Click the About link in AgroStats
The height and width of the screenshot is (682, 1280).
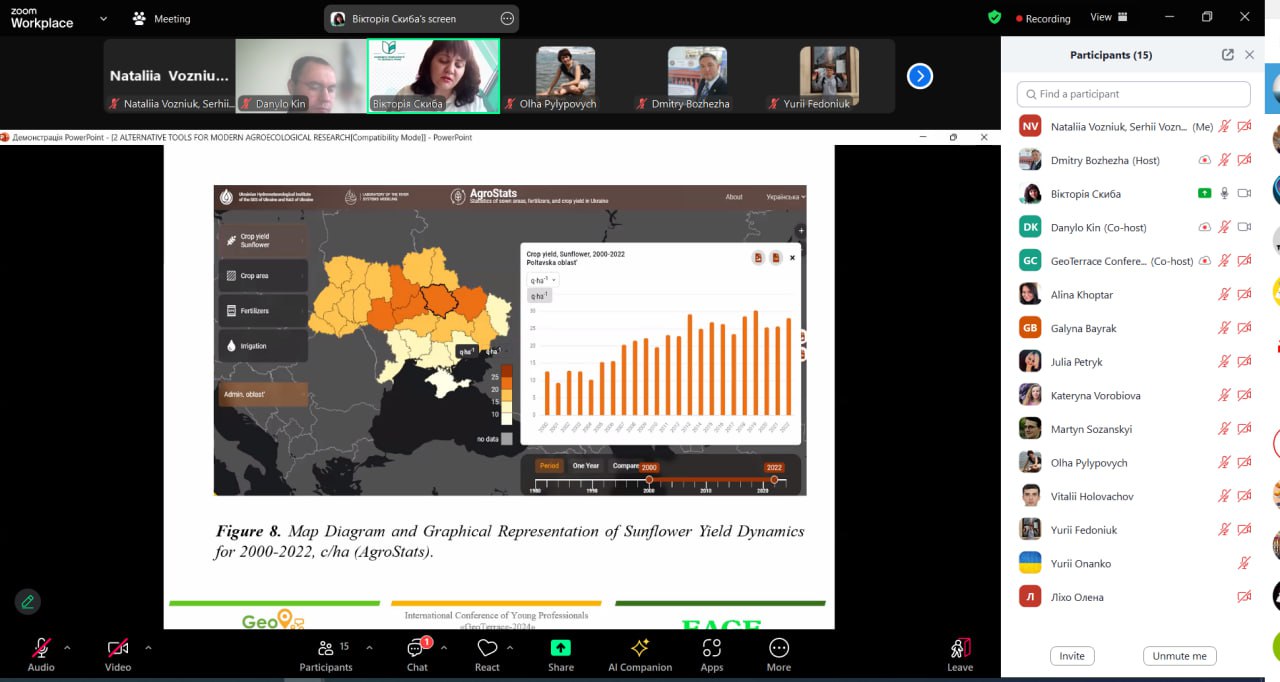pos(734,197)
